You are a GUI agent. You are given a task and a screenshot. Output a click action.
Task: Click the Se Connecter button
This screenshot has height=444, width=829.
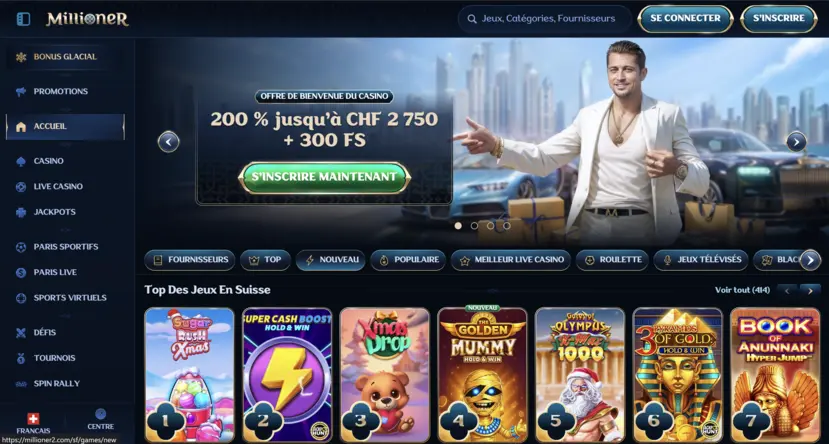pos(685,19)
